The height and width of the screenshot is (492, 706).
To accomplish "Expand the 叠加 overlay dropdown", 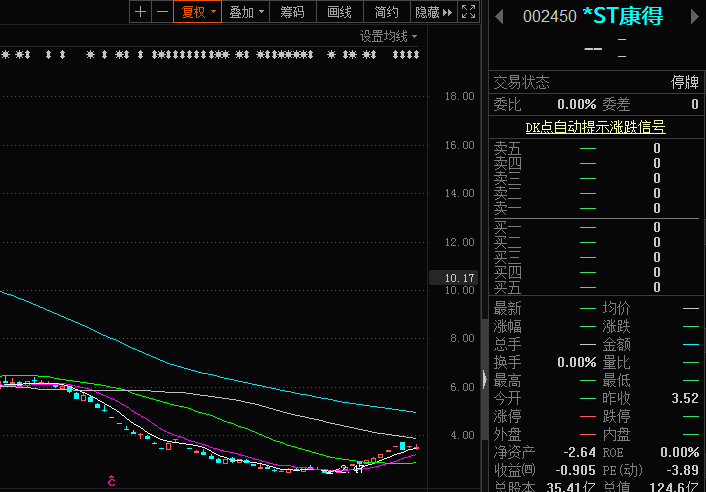I will click(246, 12).
